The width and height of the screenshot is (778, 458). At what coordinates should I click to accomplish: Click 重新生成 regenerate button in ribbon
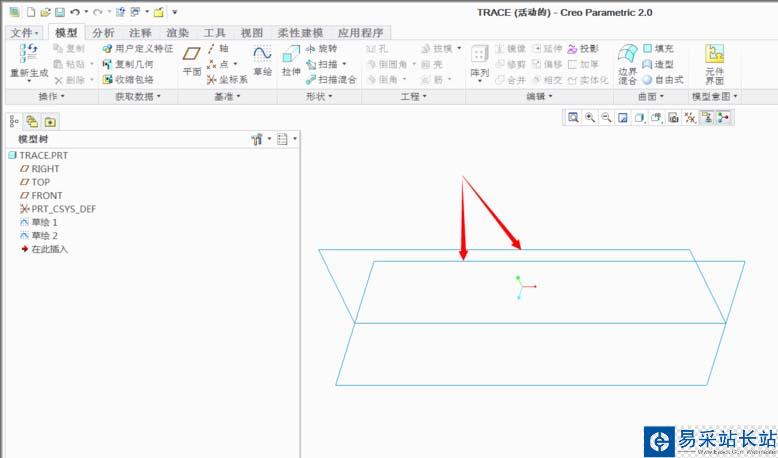[29, 64]
